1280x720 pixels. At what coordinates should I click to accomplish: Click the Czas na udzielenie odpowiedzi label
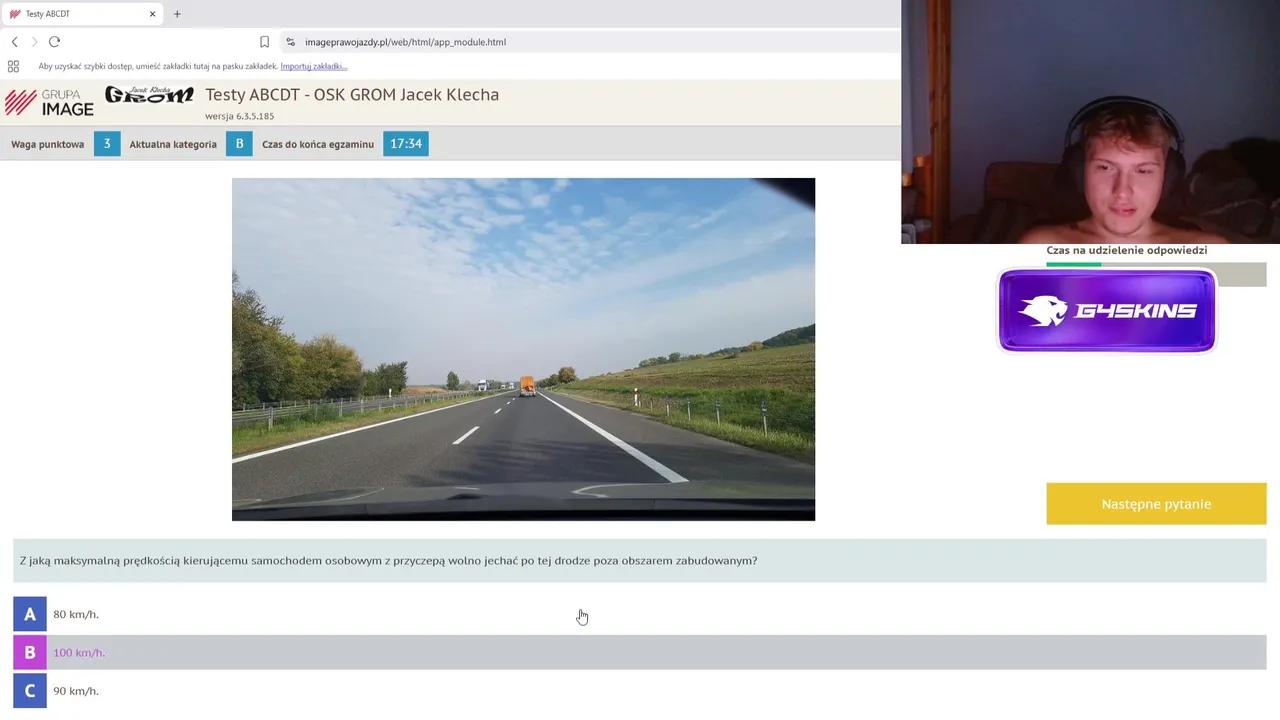1127,250
